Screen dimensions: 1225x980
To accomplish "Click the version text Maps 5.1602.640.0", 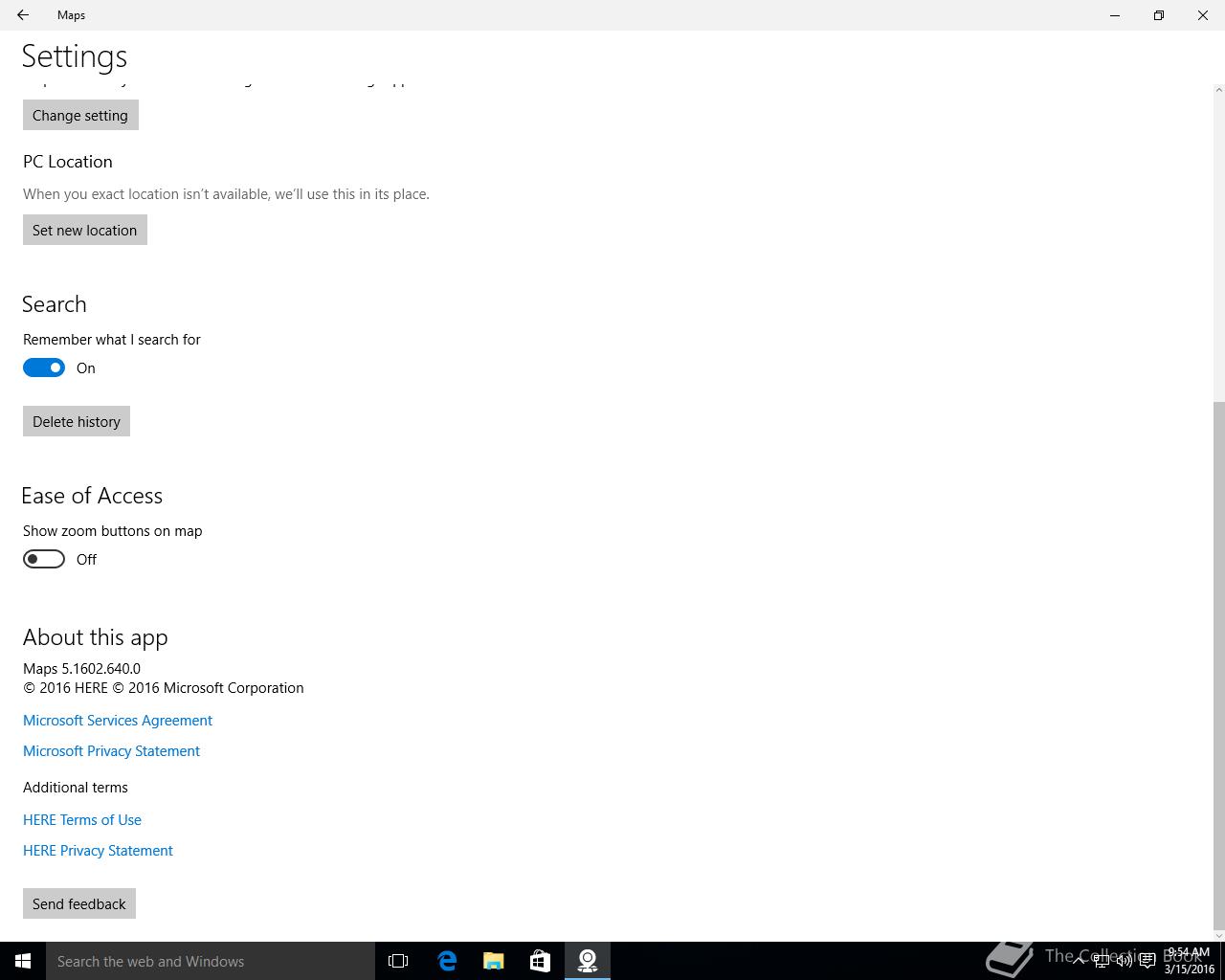I will [81, 668].
